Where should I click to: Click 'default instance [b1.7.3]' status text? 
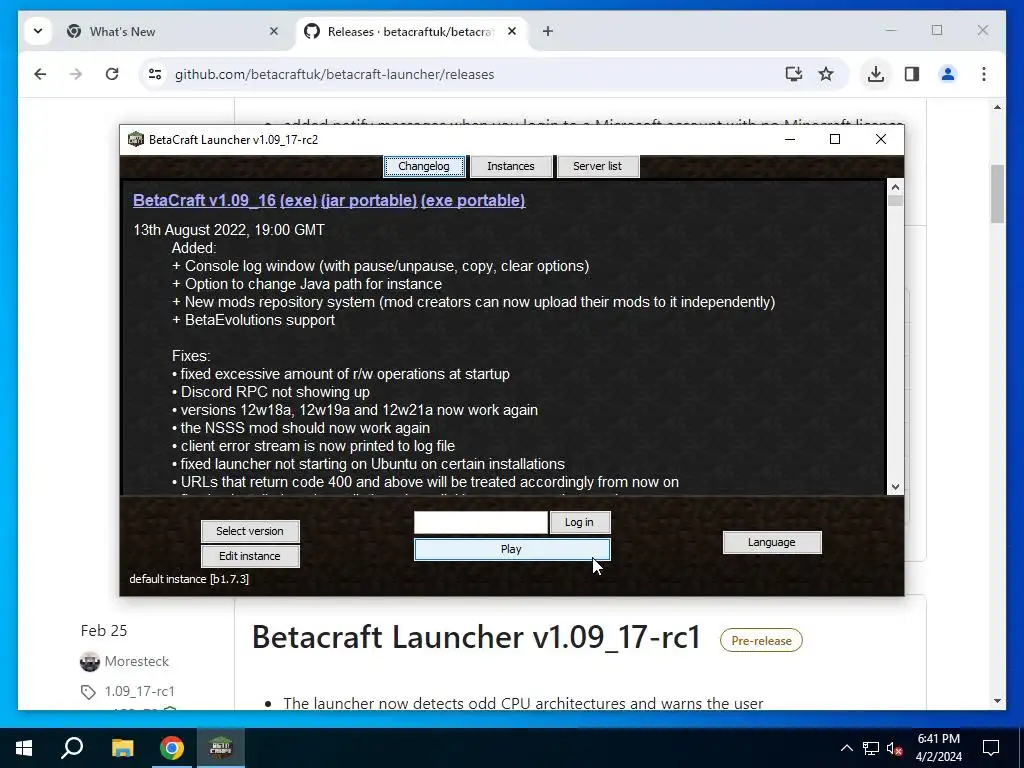(x=189, y=579)
